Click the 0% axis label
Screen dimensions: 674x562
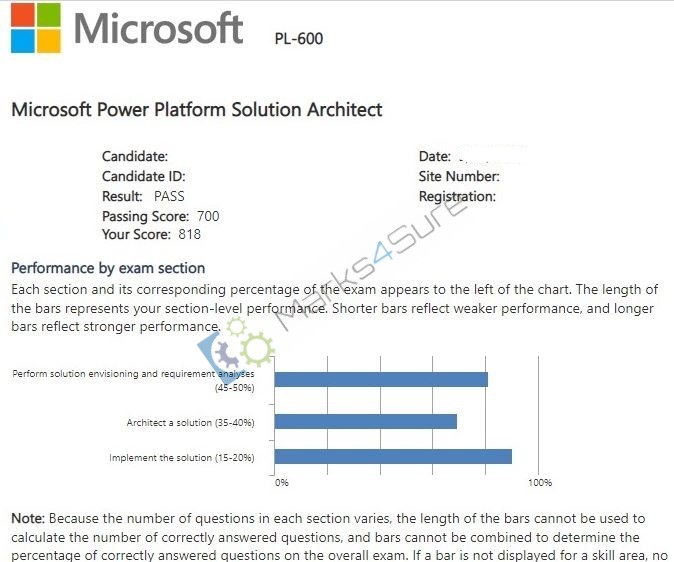(282, 482)
